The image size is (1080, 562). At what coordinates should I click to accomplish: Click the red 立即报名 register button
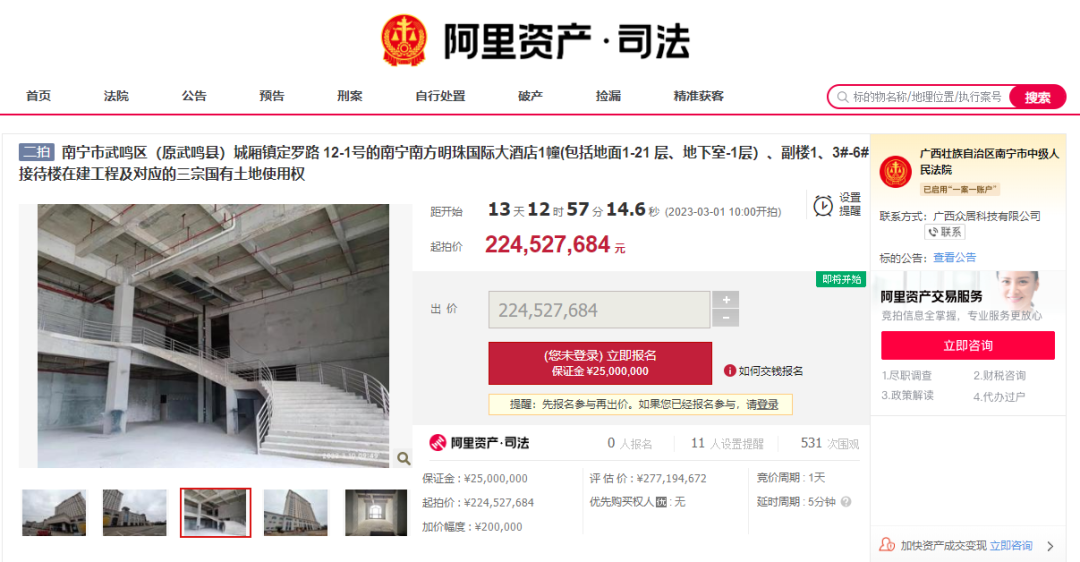pos(600,363)
